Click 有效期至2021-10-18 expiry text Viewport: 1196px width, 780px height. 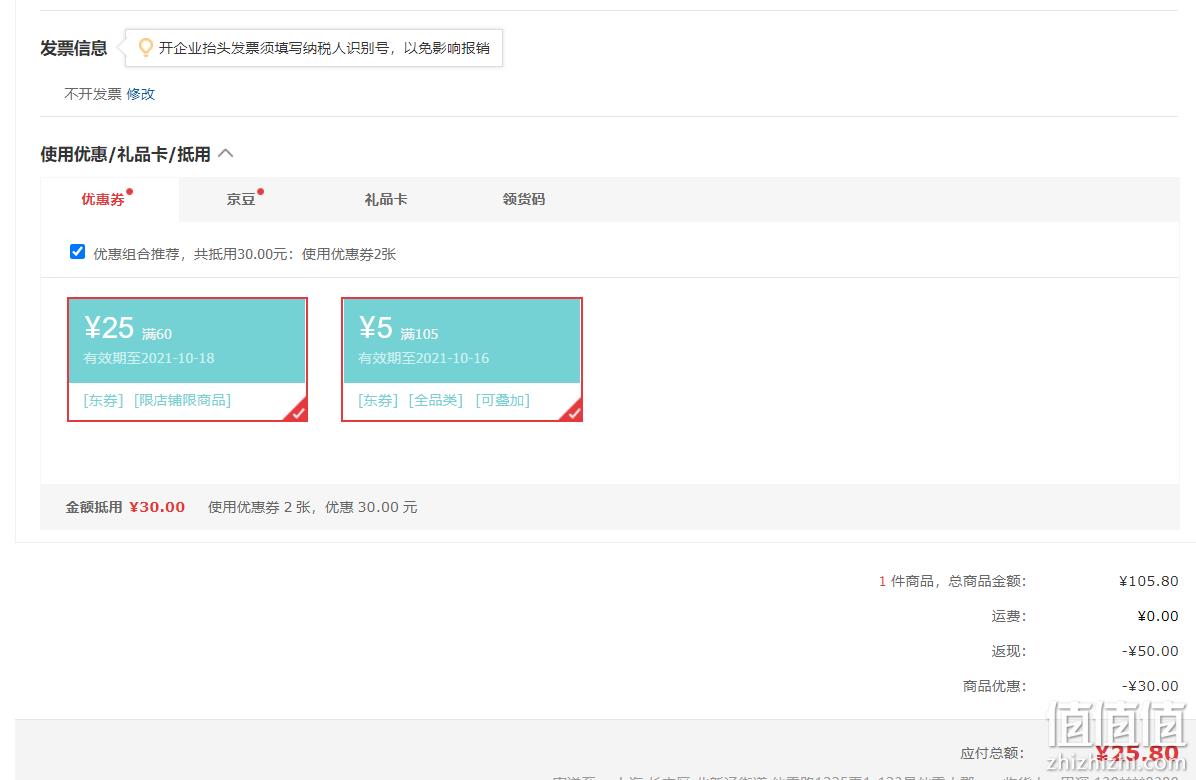(x=149, y=358)
